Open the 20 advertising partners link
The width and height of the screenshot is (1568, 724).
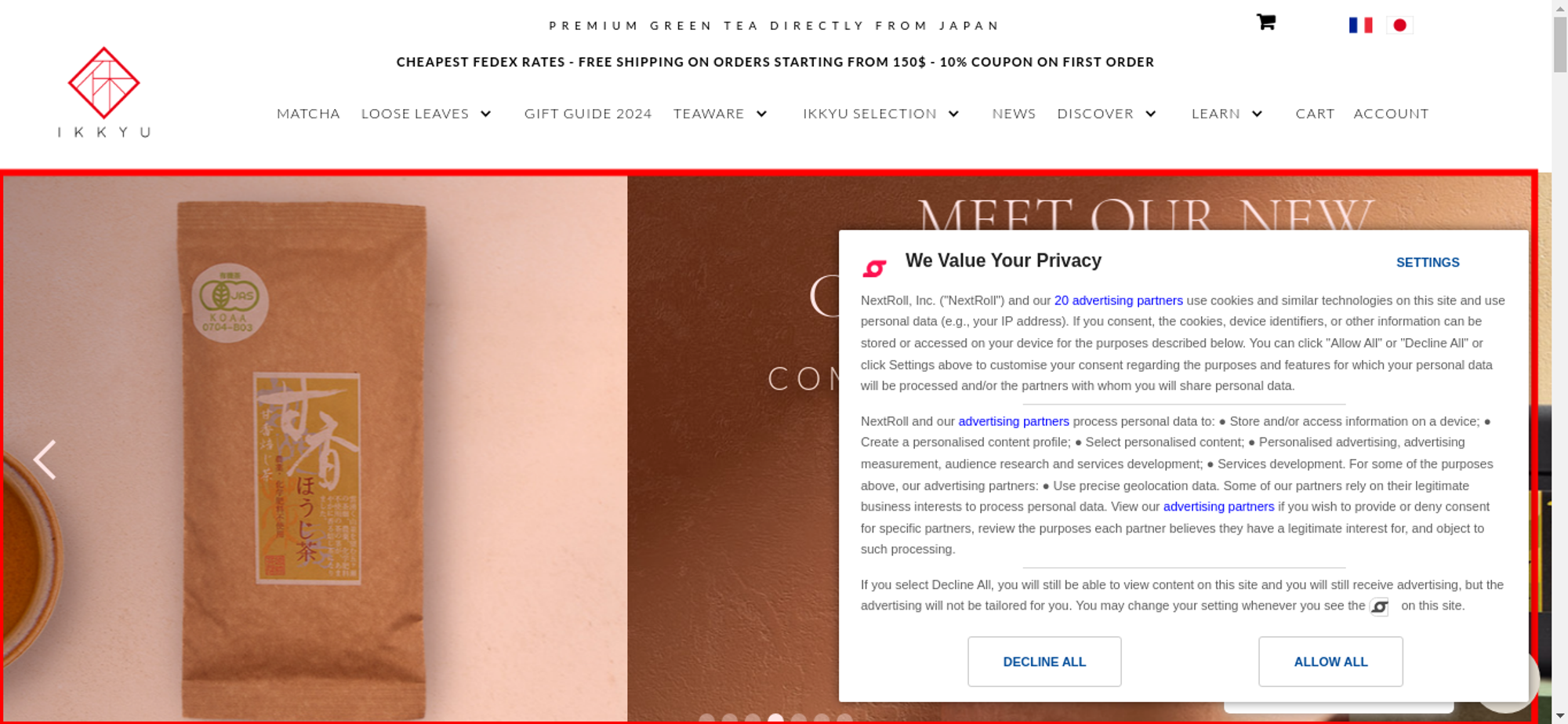pyautogui.click(x=1118, y=300)
